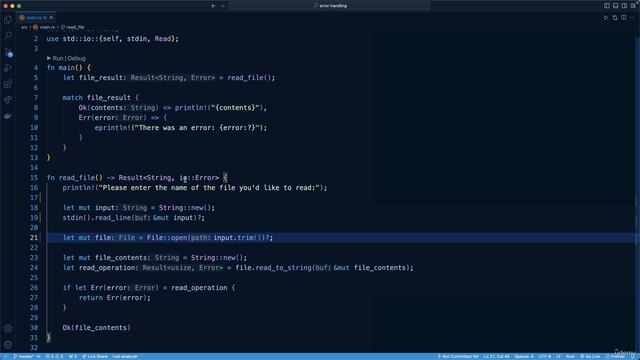The height and width of the screenshot is (360, 640).
Task: Click 'read_to_string' on line 24
Action: [x=284, y=268]
